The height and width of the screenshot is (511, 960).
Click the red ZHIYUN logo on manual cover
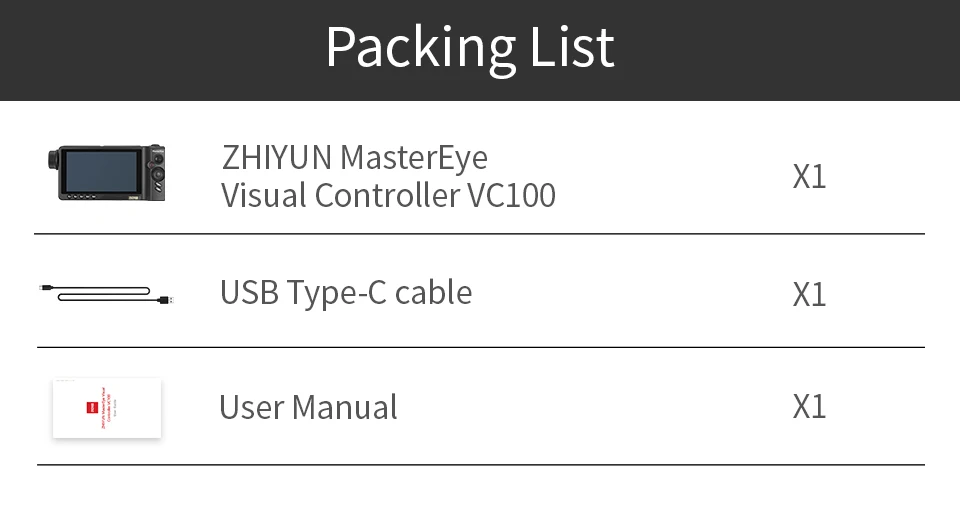(92, 407)
